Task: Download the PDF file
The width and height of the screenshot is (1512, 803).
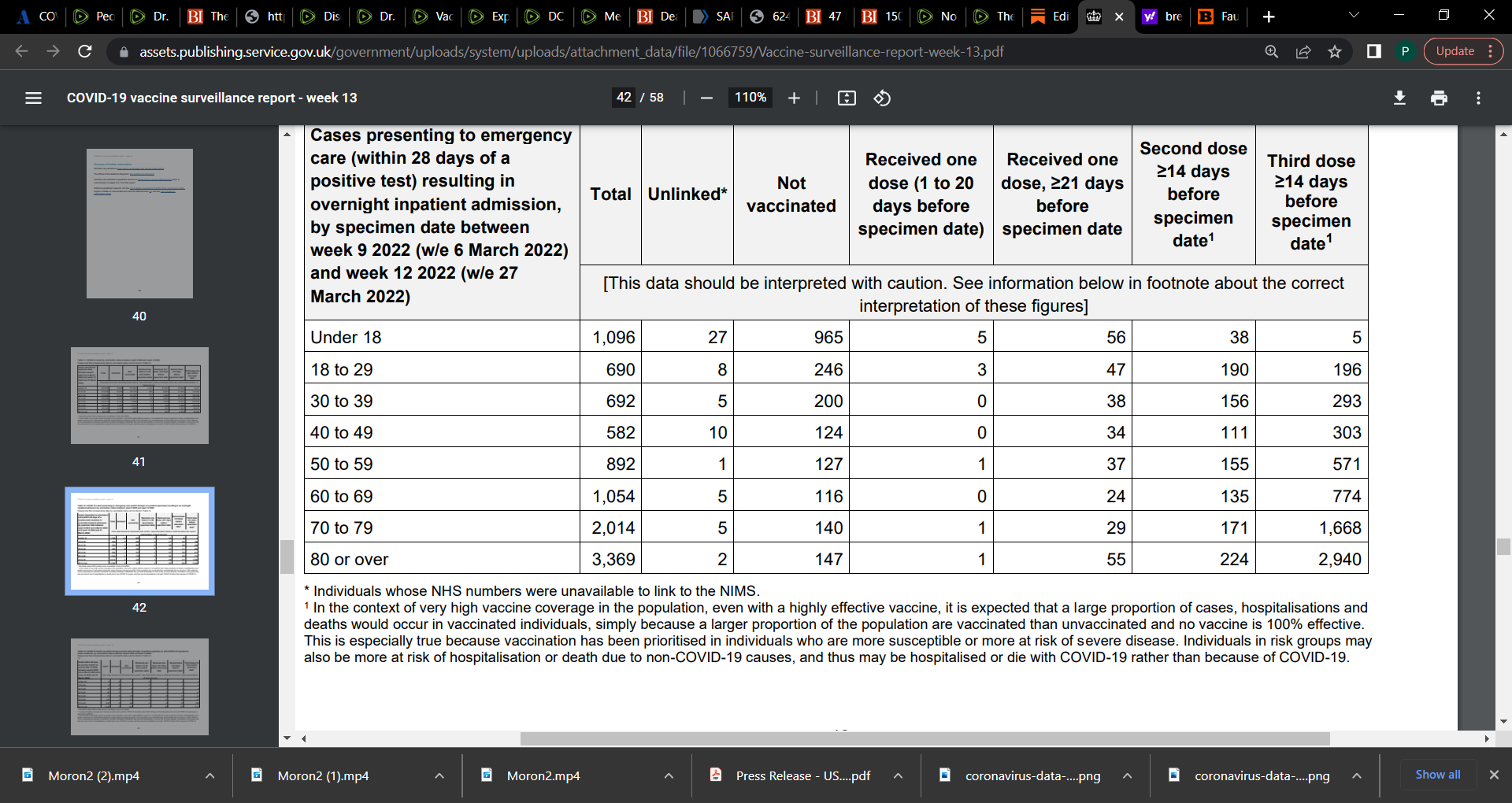Action: point(1399,98)
